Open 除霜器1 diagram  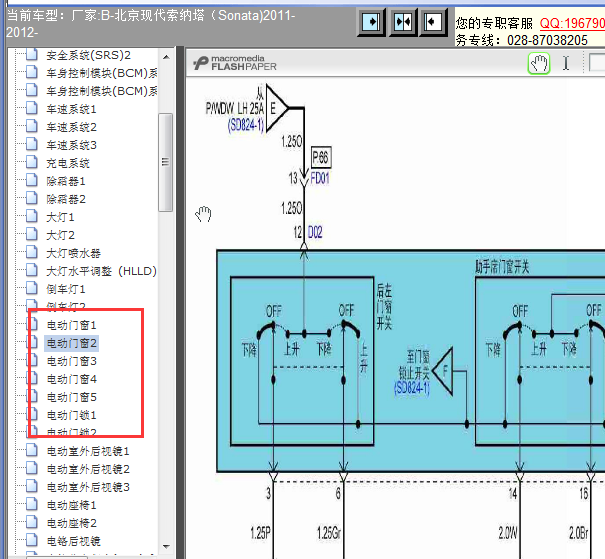click(66, 181)
